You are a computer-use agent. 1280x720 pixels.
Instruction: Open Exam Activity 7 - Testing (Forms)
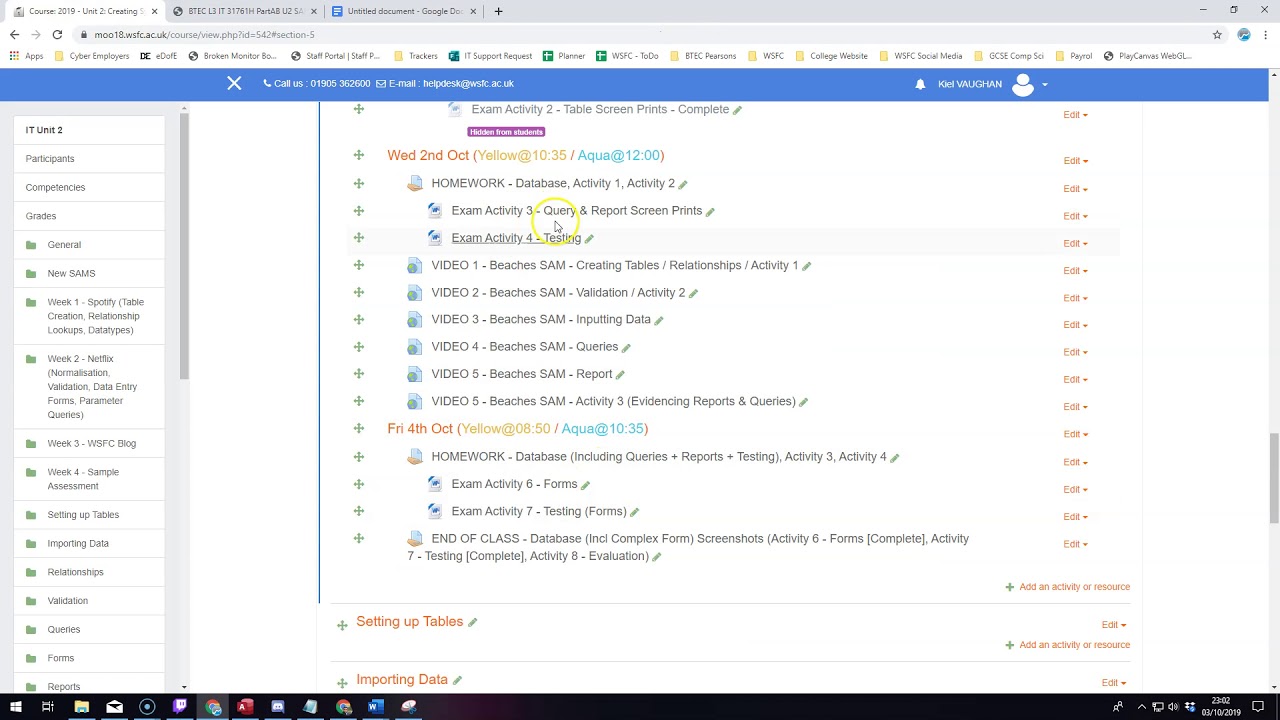coord(539,512)
